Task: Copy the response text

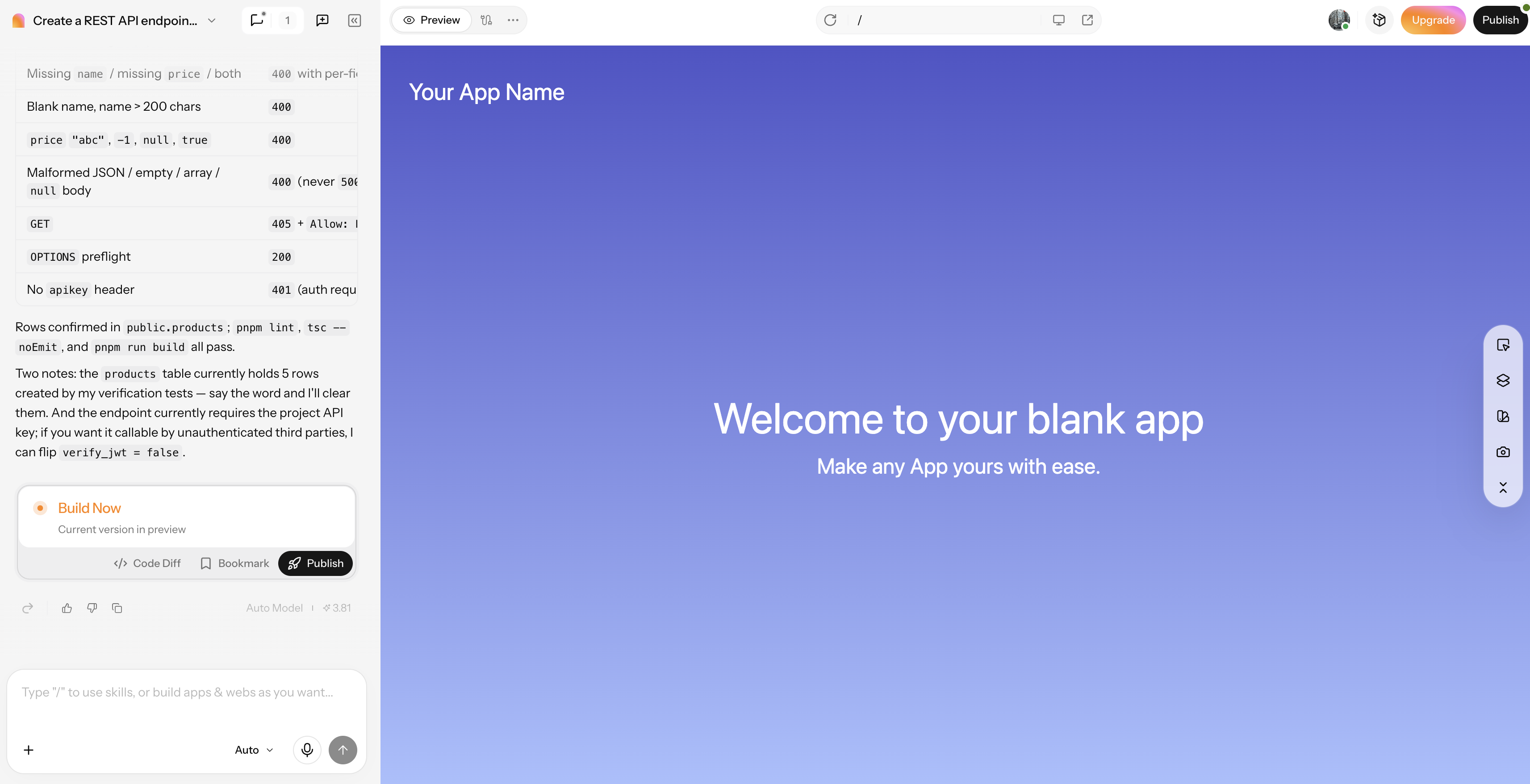Action: [117, 608]
